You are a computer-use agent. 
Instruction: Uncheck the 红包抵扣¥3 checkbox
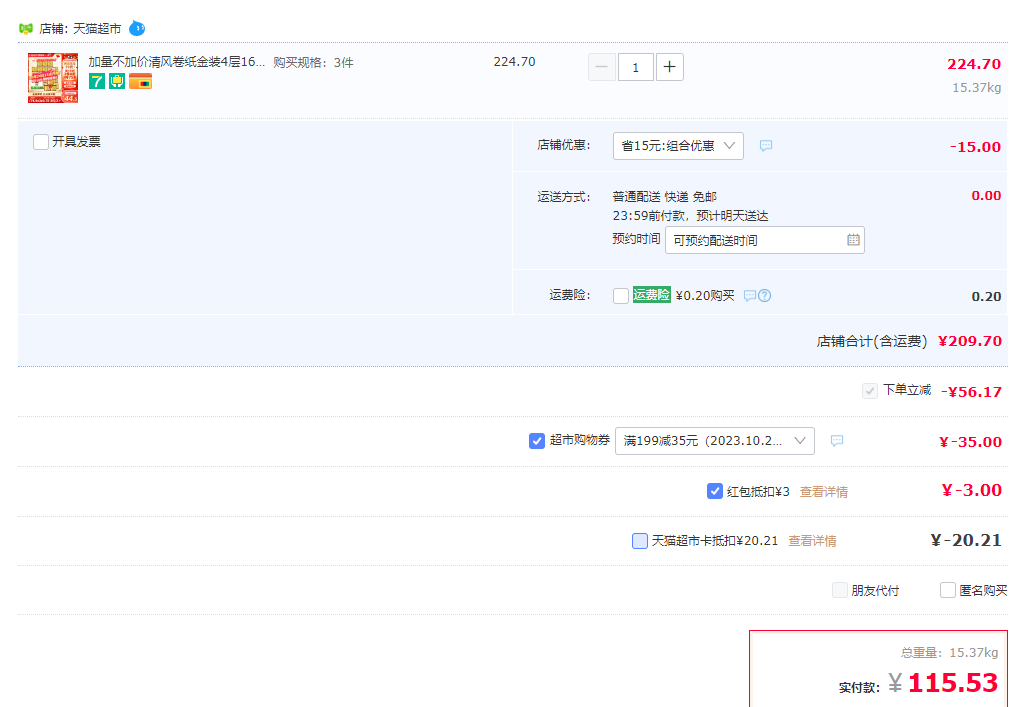[715, 491]
